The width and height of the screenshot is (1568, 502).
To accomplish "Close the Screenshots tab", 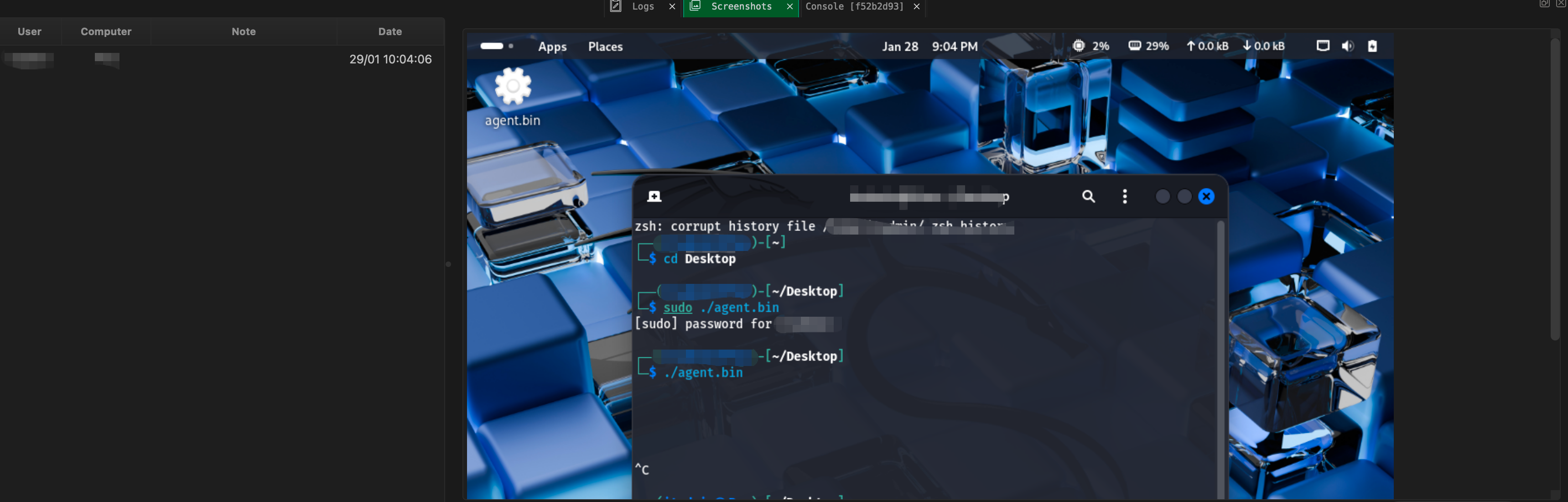I will pyautogui.click(x=789, y=7).
